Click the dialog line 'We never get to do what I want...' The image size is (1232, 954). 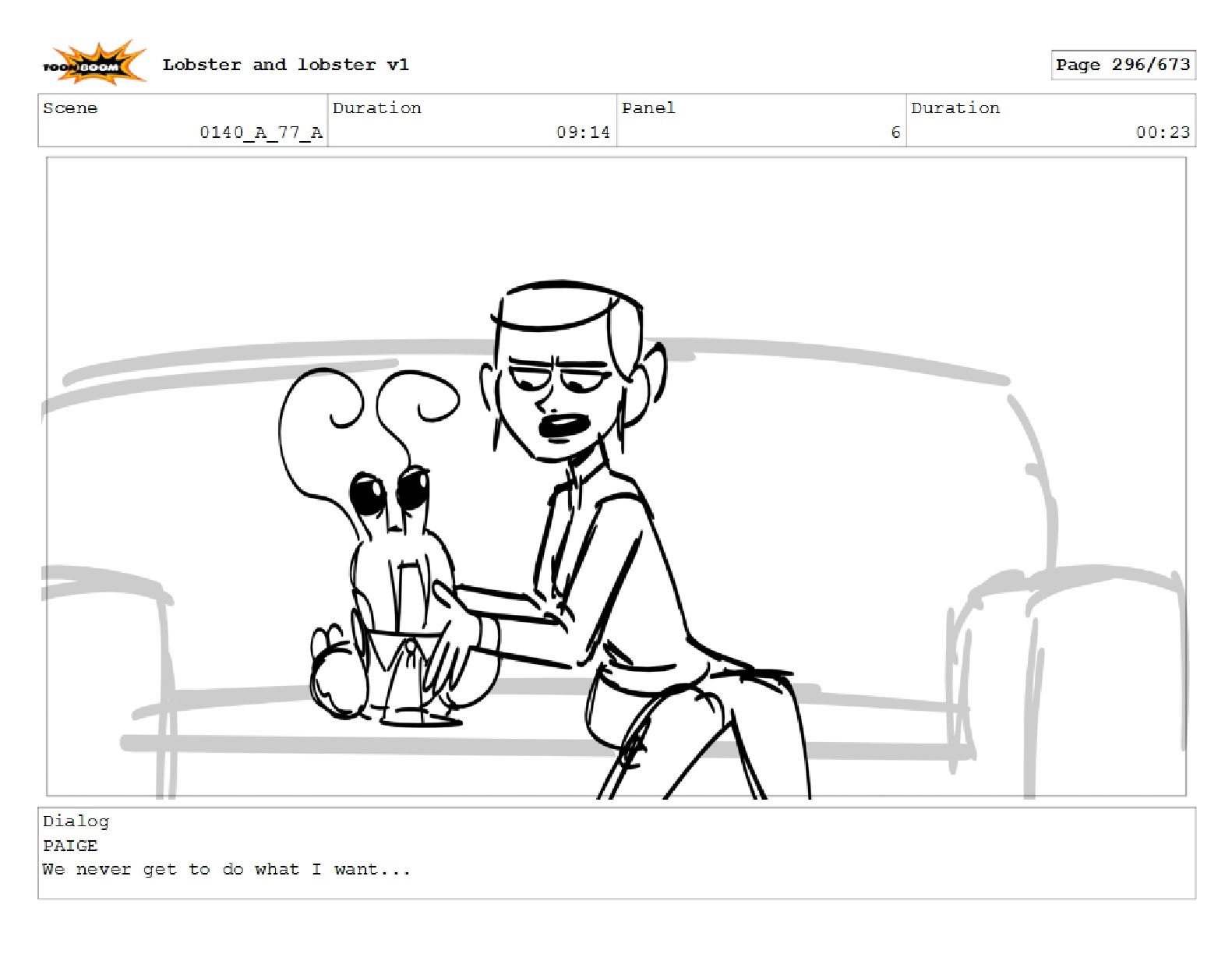tap(226, 870)
